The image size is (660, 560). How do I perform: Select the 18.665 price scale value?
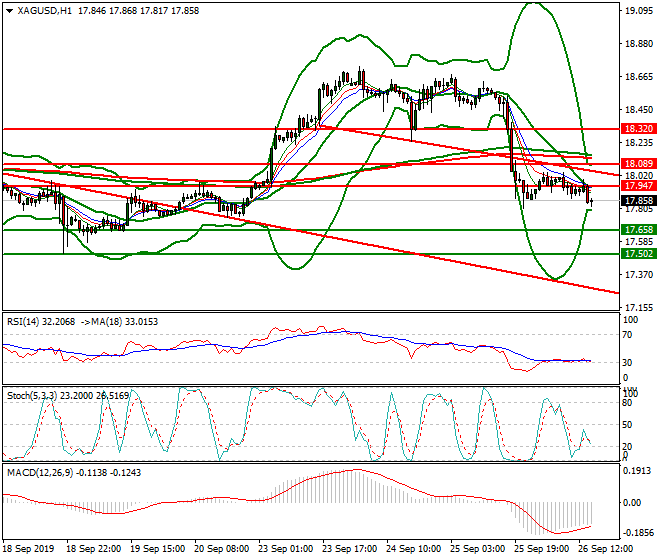[639, 77]
